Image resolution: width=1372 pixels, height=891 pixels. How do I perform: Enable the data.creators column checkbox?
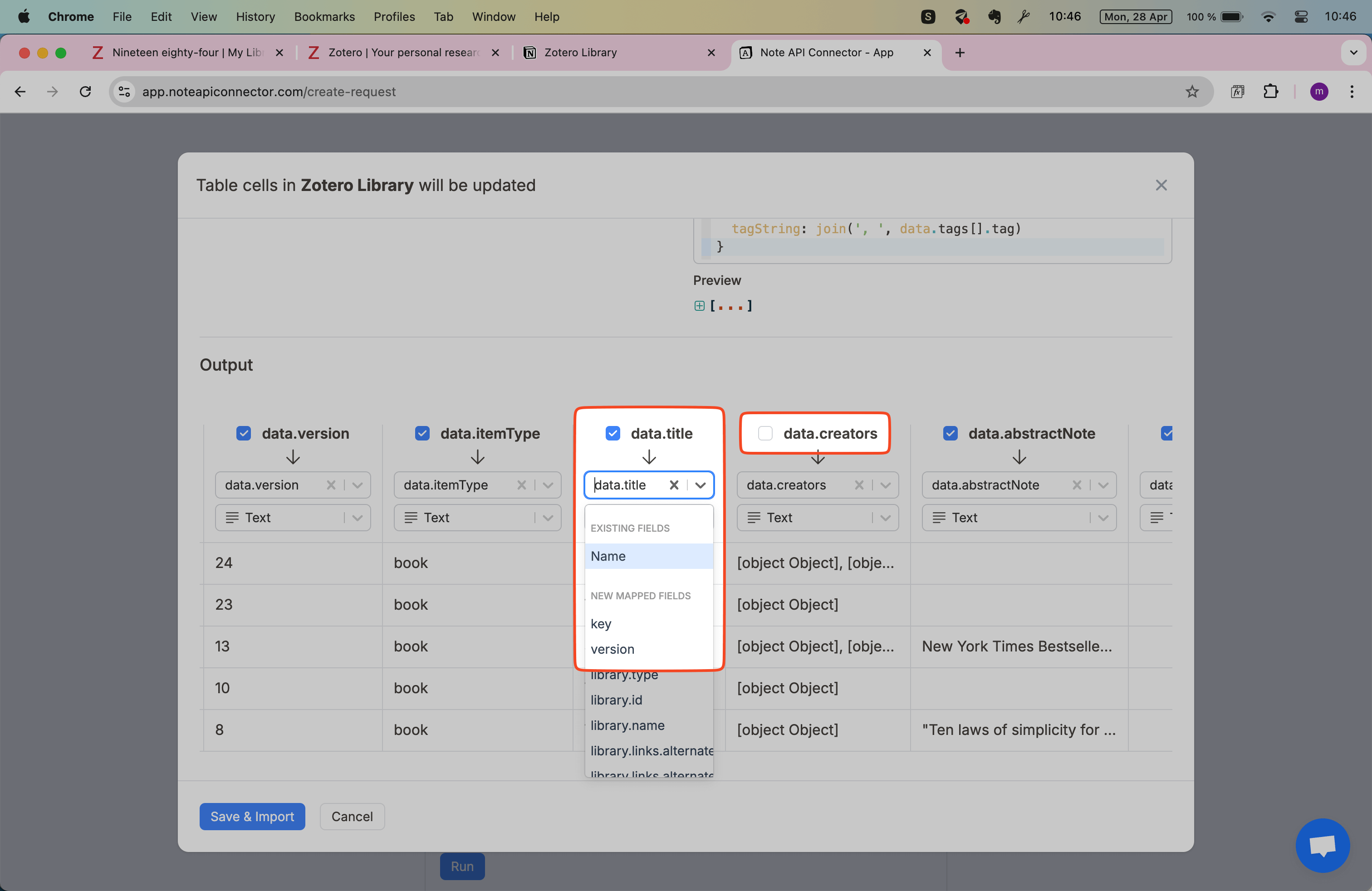click(x=765, y=433)
